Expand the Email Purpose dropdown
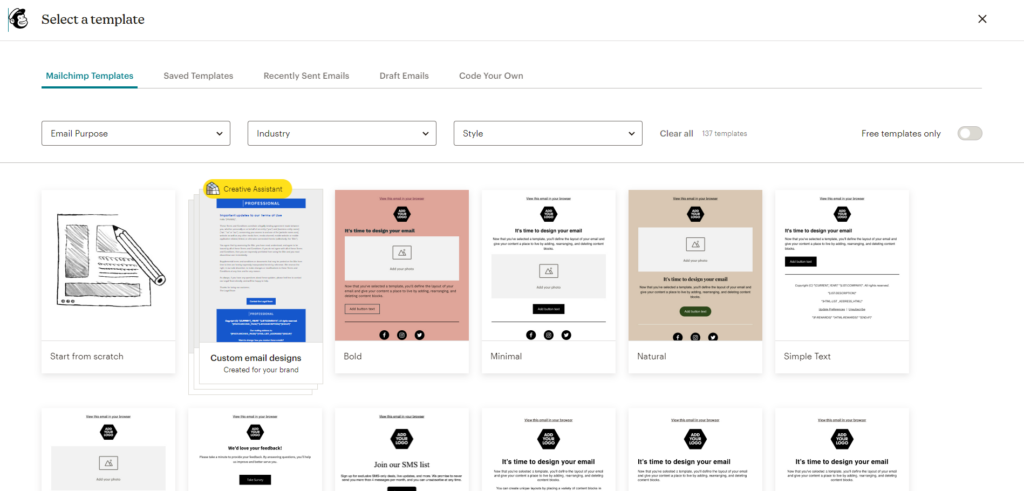Screen dimensions: 1024x491 (136, 133)
